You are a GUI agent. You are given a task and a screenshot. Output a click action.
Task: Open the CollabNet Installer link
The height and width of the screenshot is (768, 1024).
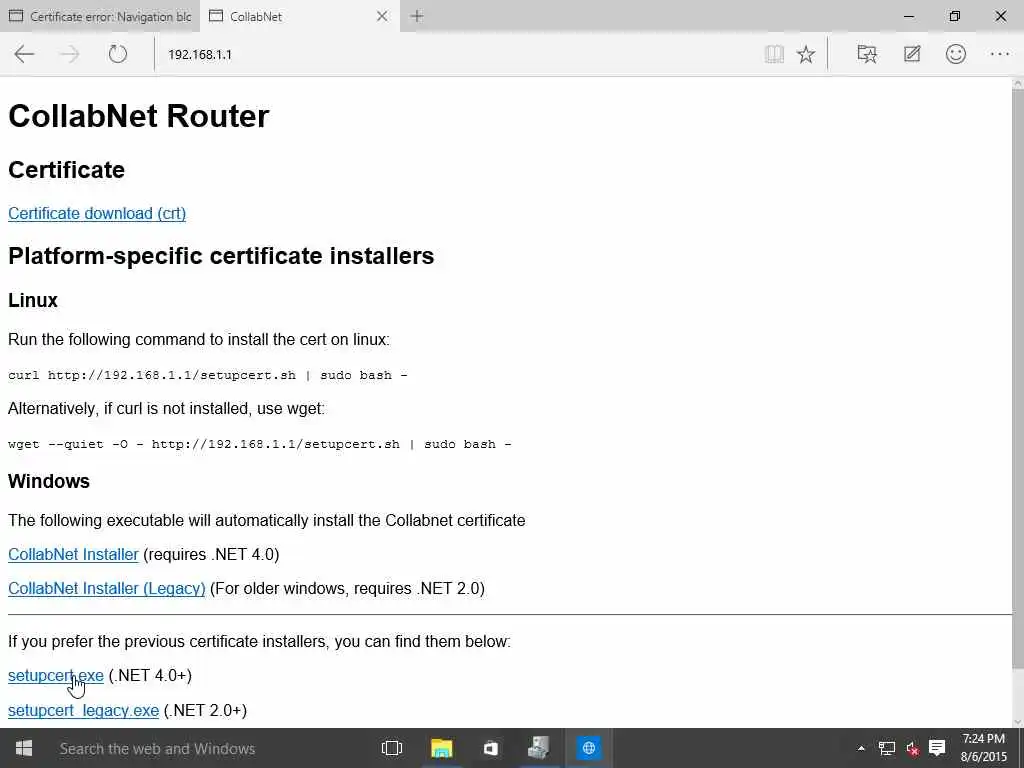[x=73, y=554]
